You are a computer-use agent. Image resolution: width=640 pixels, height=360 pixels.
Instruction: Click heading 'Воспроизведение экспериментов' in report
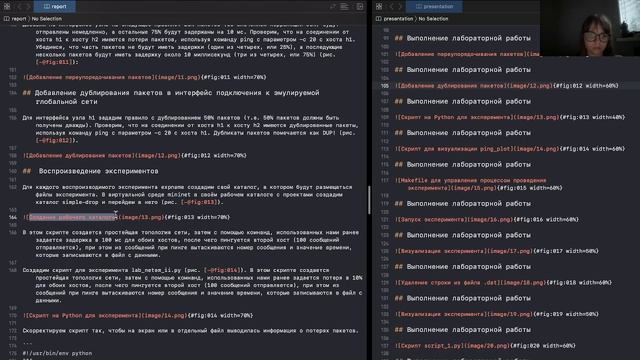[98, 171]
